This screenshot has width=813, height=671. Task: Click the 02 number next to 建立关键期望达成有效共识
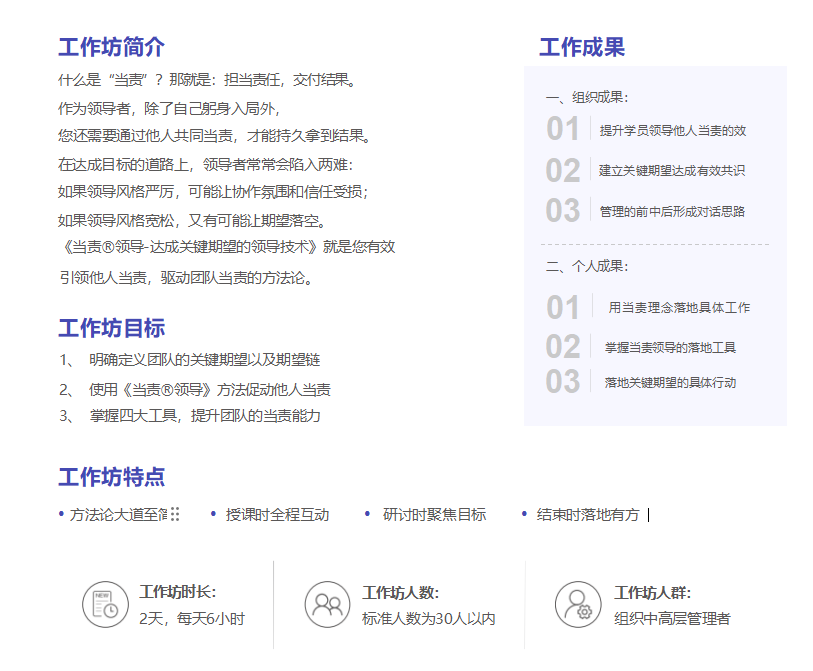563,170
